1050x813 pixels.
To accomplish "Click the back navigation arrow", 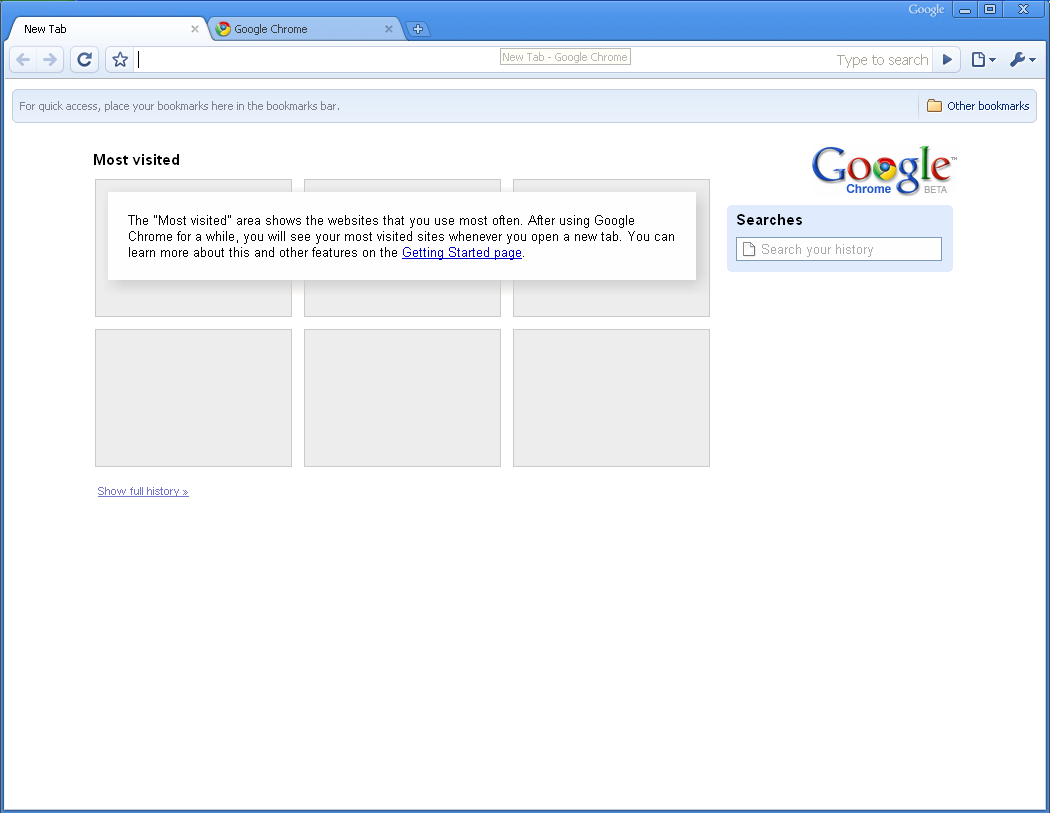I will 22,59.
